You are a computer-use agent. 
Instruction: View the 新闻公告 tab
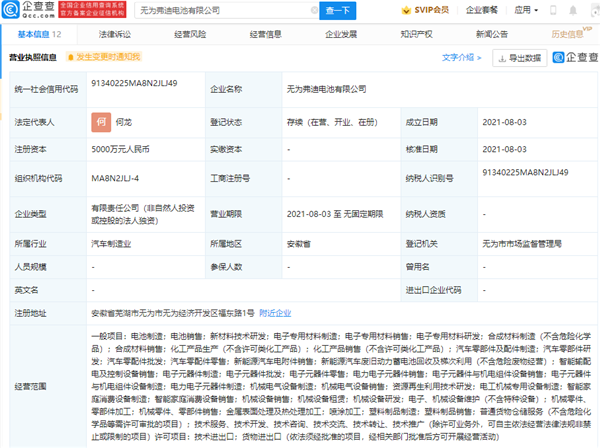tap(490, 34)
